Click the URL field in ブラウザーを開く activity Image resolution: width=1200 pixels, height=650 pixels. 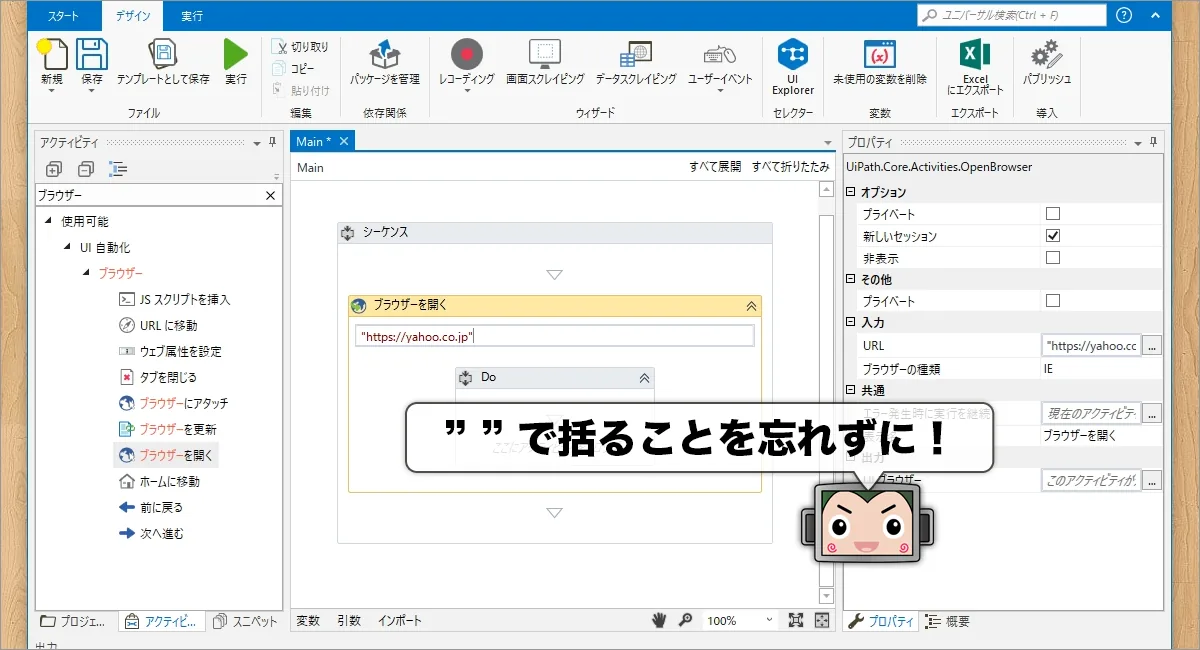(x=555, y=336)
